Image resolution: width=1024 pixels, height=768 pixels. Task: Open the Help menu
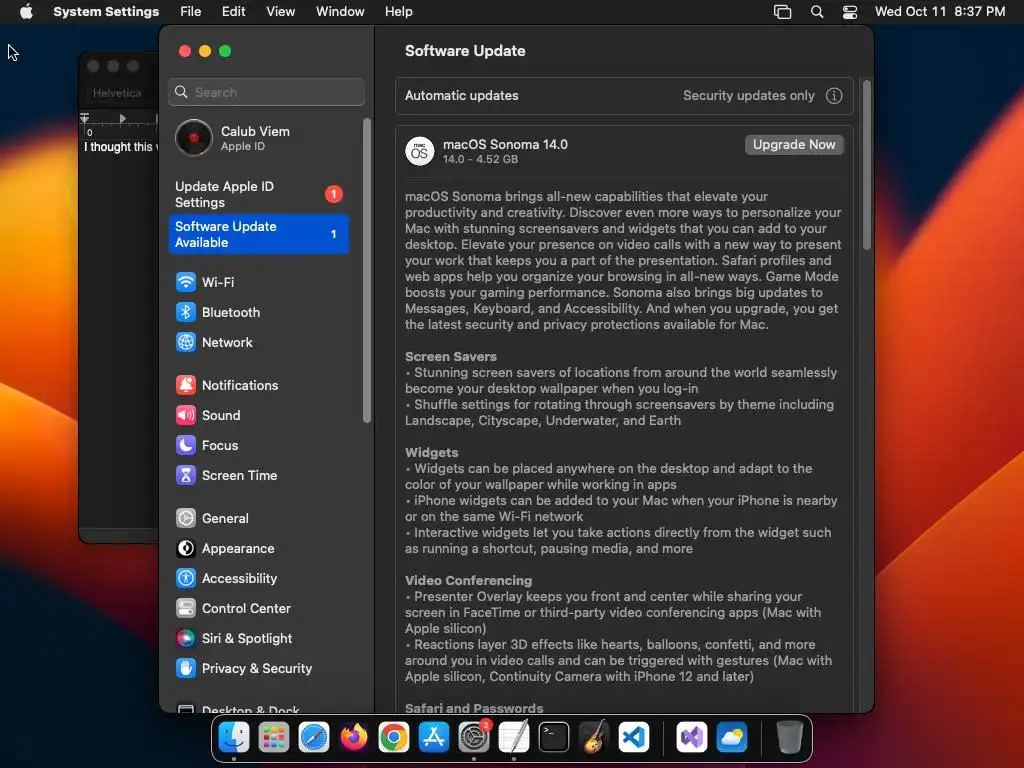tap(398, 12)
